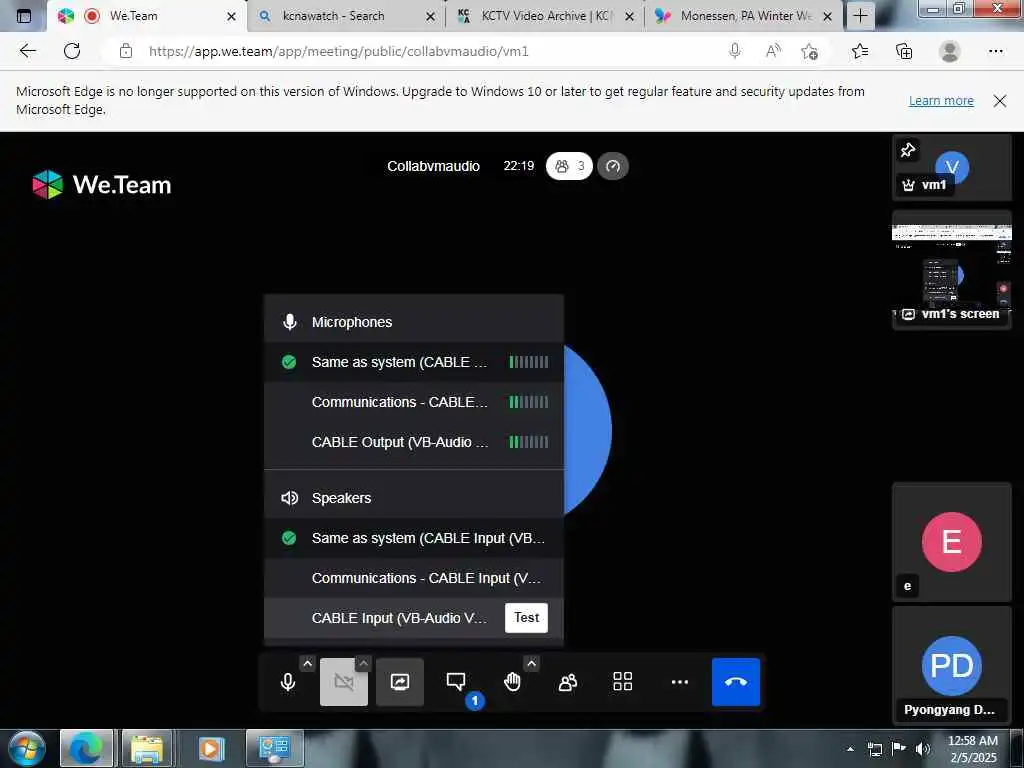The image size is (1024, 768).
Task: Select speaker 'Communications - CABLE Input (V...'
Action: pyautogui.click(x=414, y=578)
